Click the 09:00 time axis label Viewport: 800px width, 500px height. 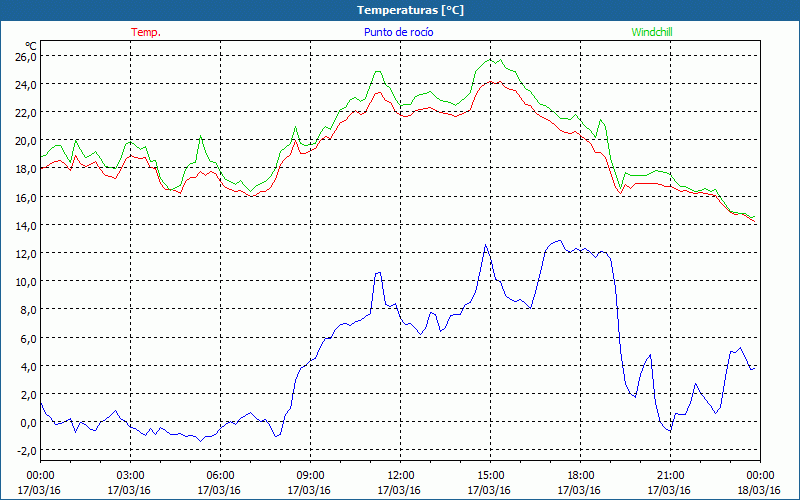[x=310, y=476]
